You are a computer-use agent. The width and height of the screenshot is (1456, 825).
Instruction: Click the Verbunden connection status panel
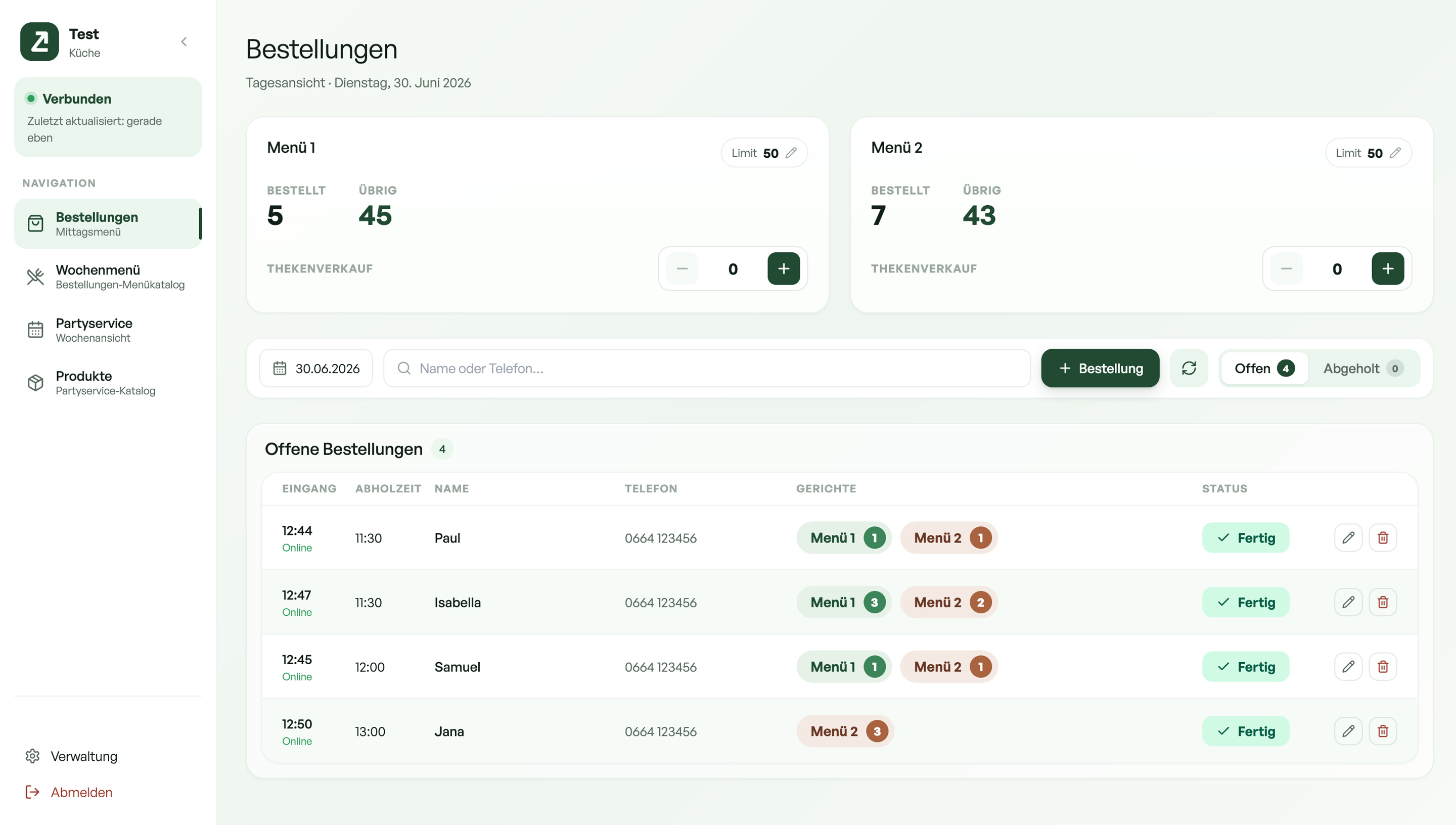point(108,117)
